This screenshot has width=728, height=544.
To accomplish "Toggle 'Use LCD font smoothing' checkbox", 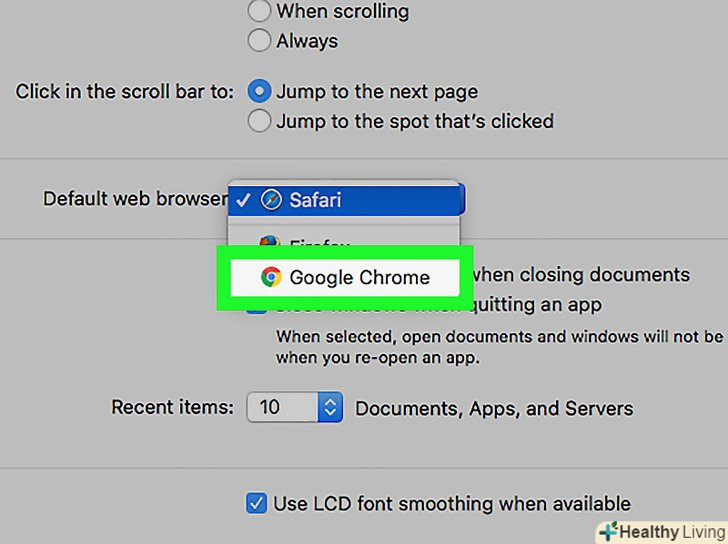I will [257, 503].
